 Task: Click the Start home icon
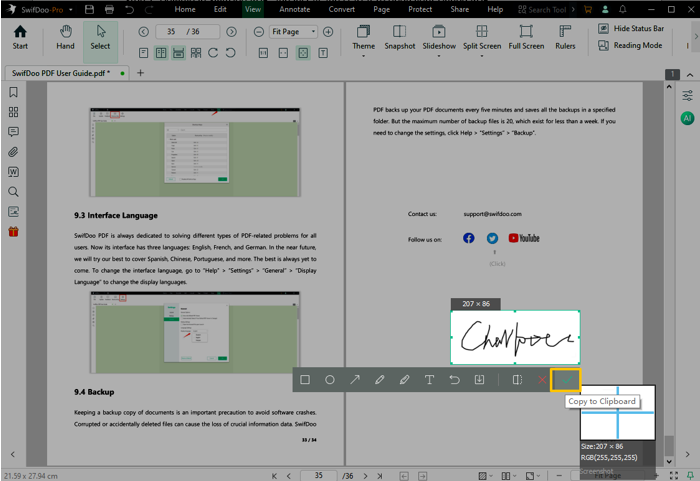(x=20, y=38)
